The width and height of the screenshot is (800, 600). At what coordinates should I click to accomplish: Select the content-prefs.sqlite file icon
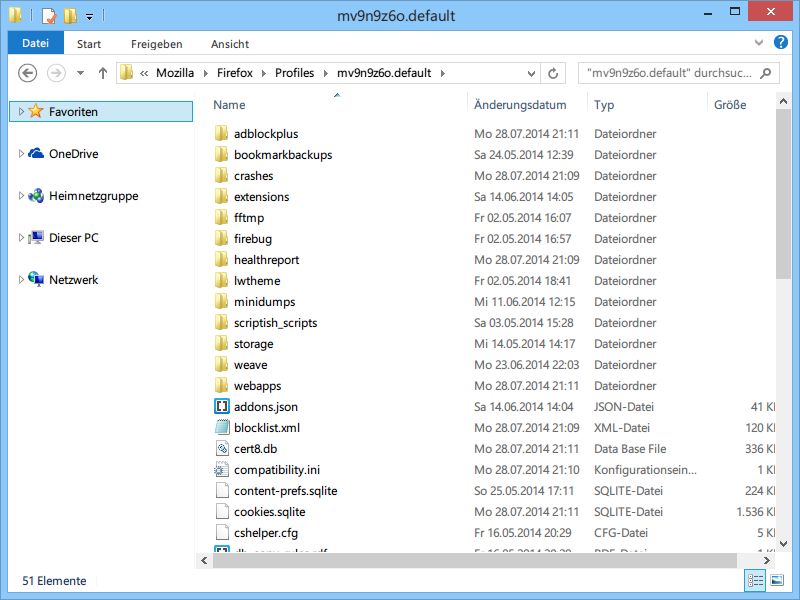click(x=221, y=490)
